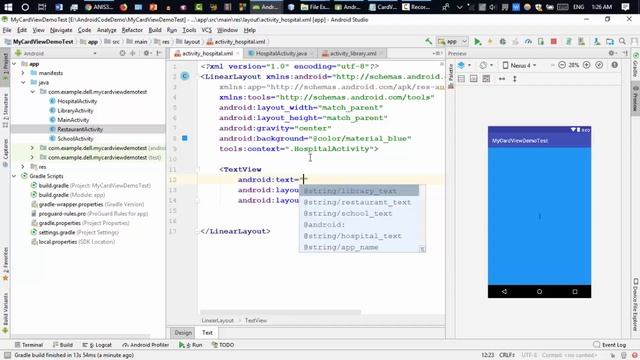Switch to the Design tab at the editor bottom
The width and height of the screenshot is (640, 360).
tap(183, 333)
